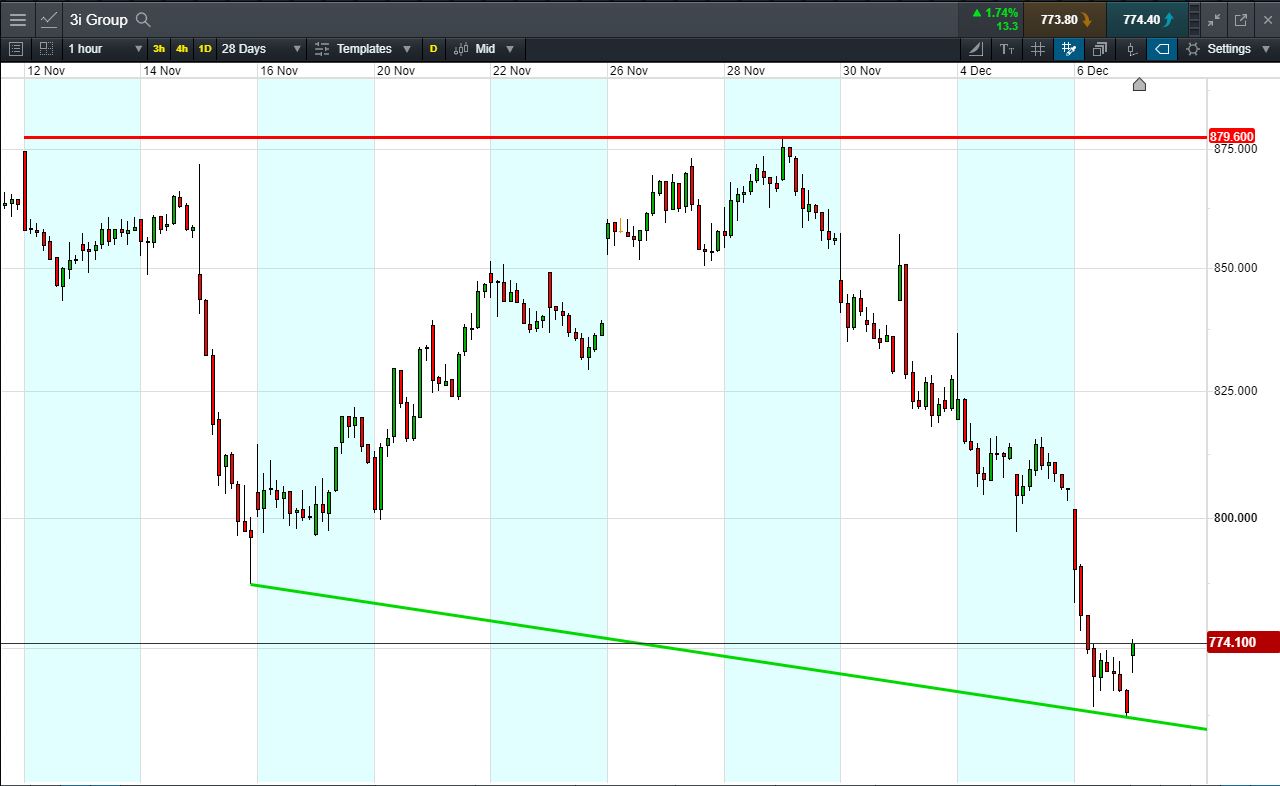Screen dimensions: 1280x786
Task: Click the candle marker icon in toolbar
Action: tap(1131, 48)
